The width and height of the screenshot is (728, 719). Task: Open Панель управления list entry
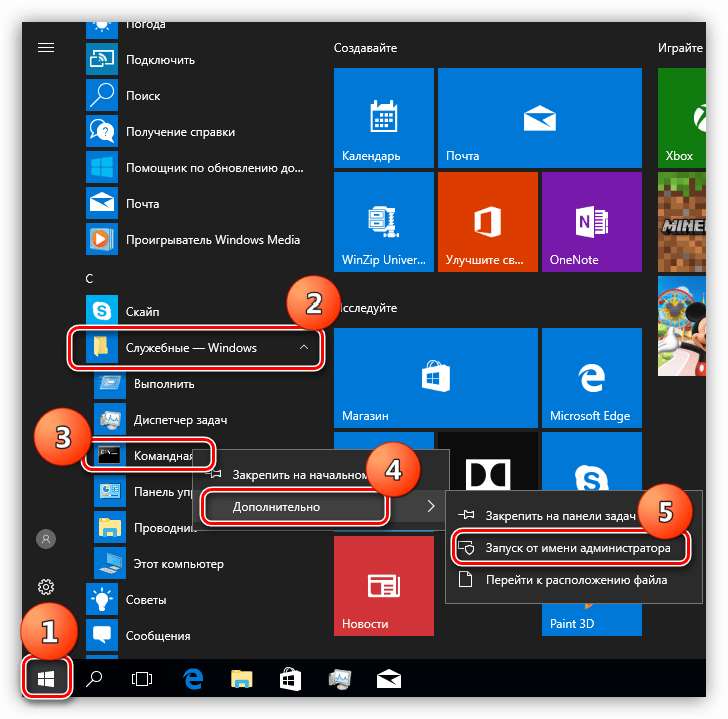point(143,492)
